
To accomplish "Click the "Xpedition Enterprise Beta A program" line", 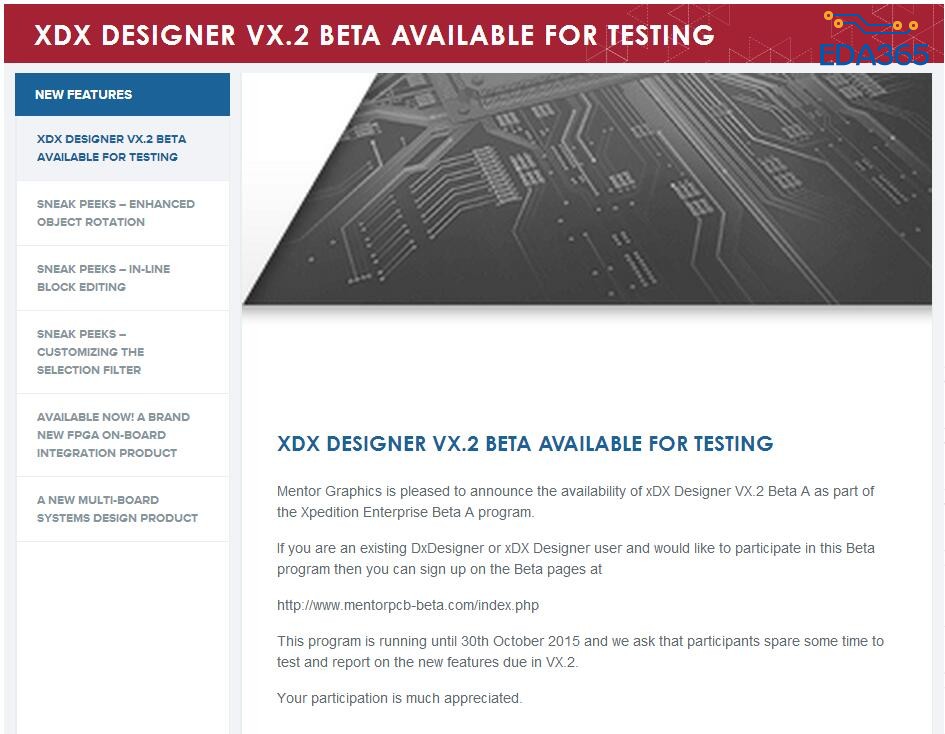I will coord(406,513).
